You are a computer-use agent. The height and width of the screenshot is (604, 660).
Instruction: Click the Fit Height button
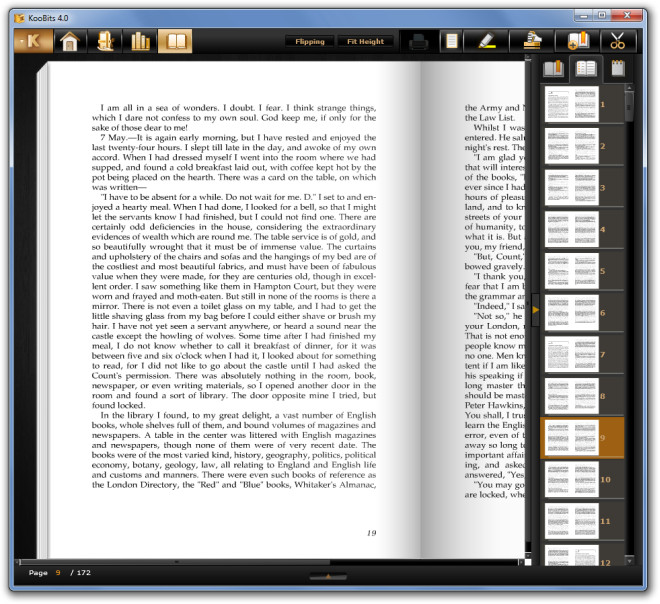point(365,41)
